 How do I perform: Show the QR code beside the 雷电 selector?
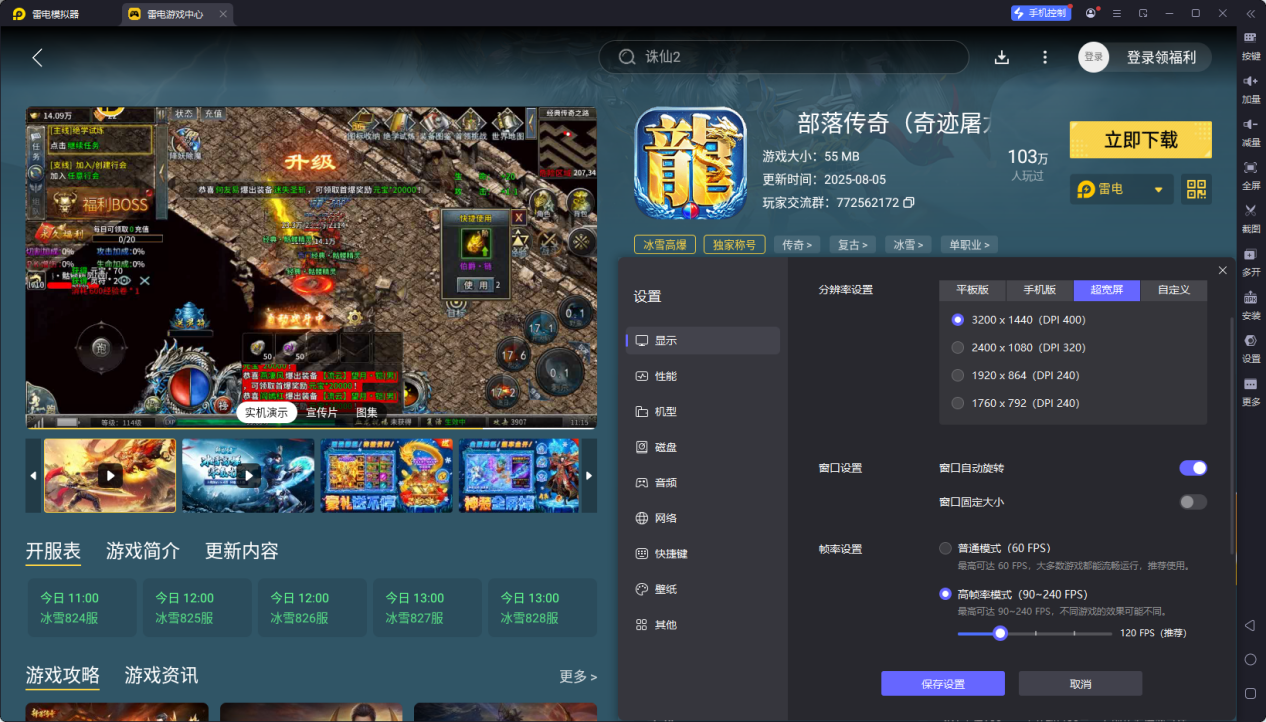point(1196,189)
